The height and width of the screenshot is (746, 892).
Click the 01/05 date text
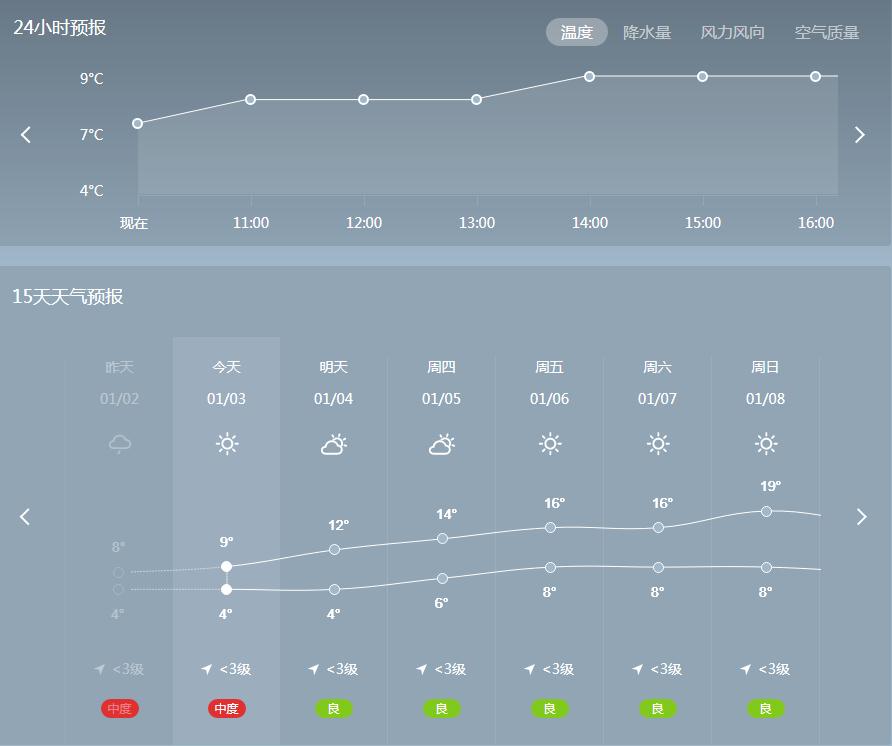coord(441,399)
